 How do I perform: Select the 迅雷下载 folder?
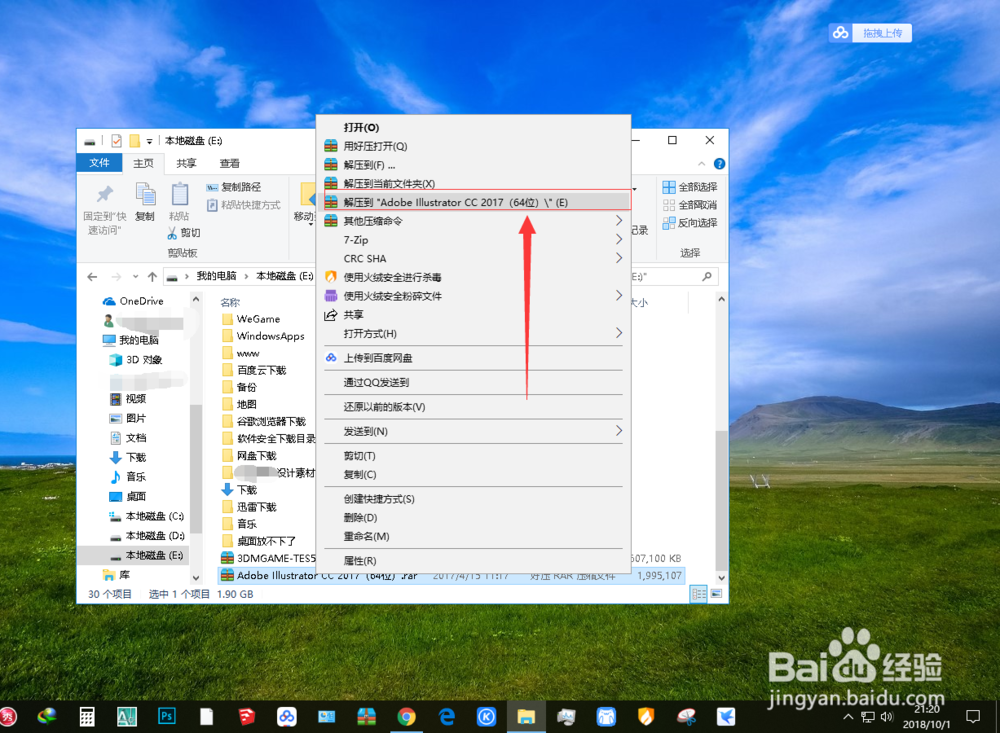(249, 507)
